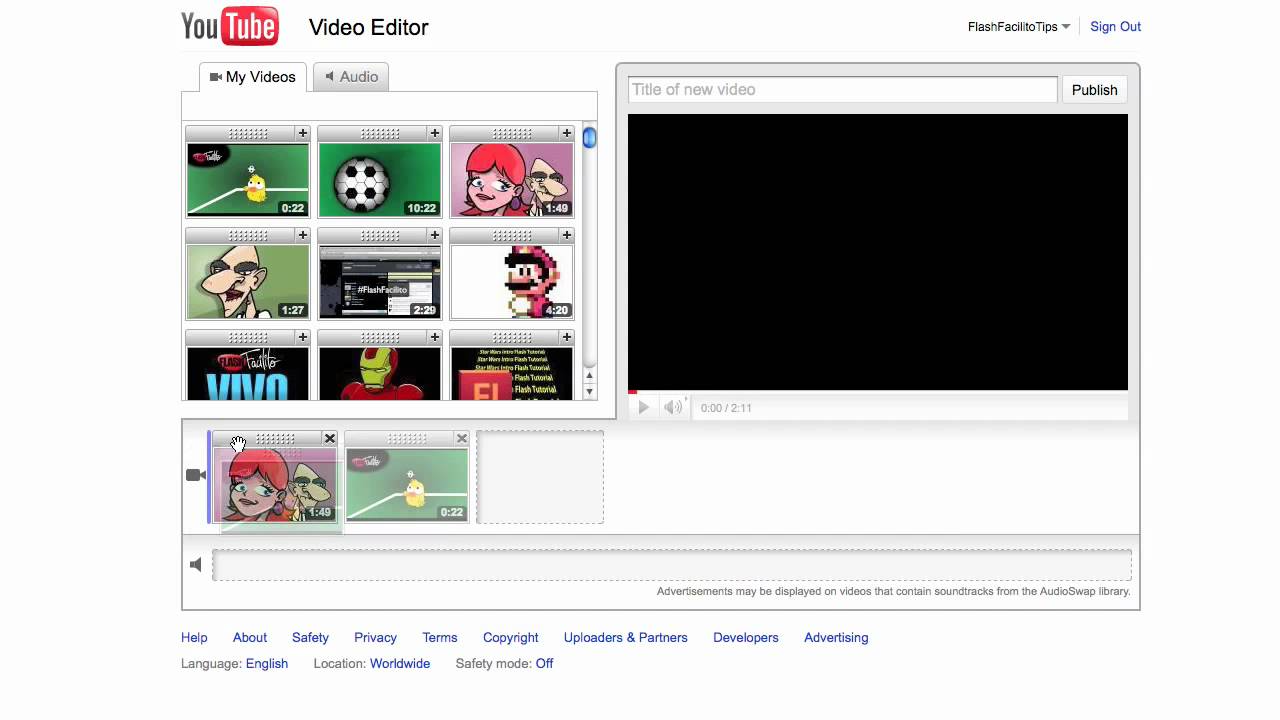
Task: Click the Video Editor heading text
Action: point(369,27)
